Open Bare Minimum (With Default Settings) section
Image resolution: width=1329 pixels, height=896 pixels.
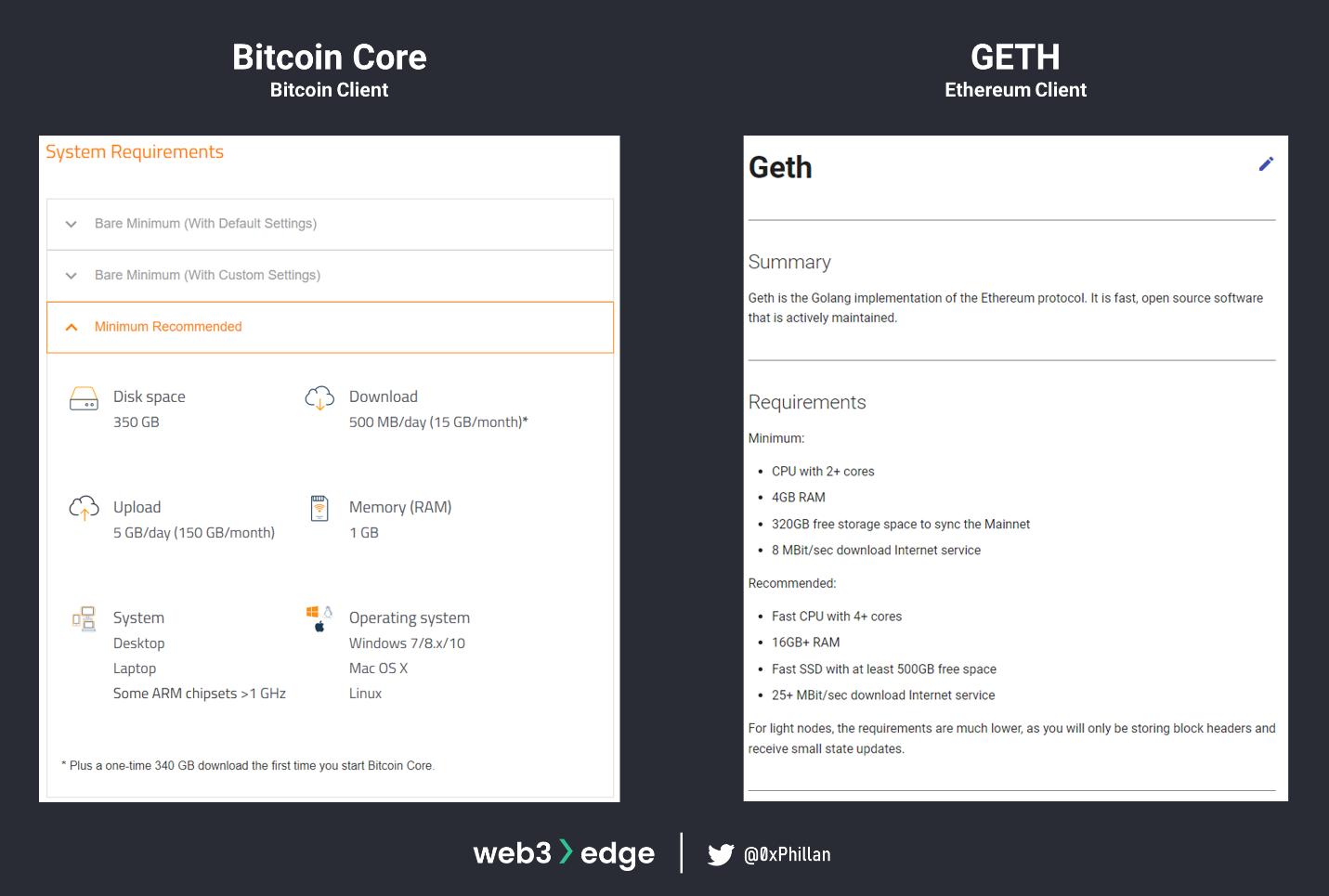[x=205, y=224]
